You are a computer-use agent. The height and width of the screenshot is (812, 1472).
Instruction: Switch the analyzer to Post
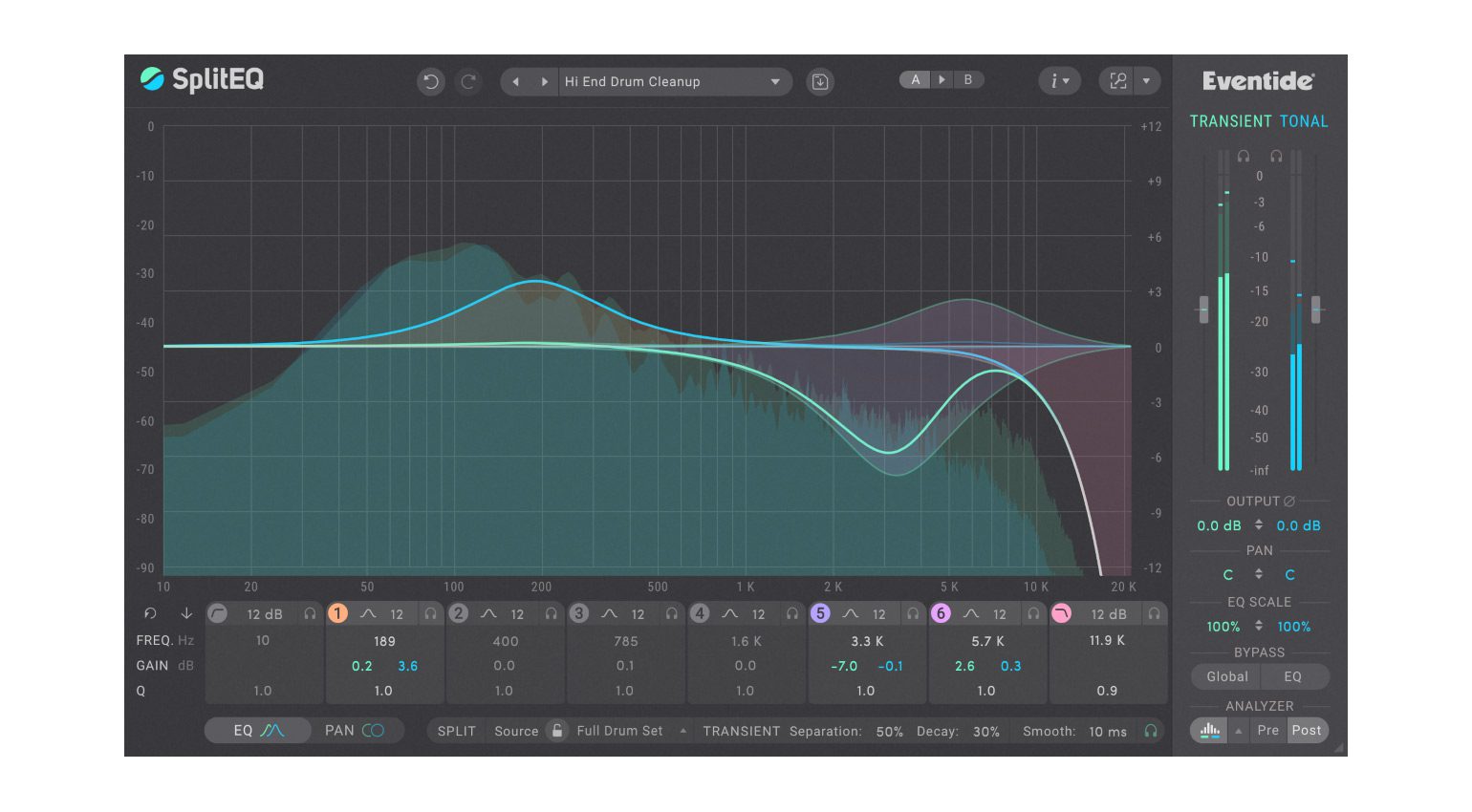(x=1307, y=731)
